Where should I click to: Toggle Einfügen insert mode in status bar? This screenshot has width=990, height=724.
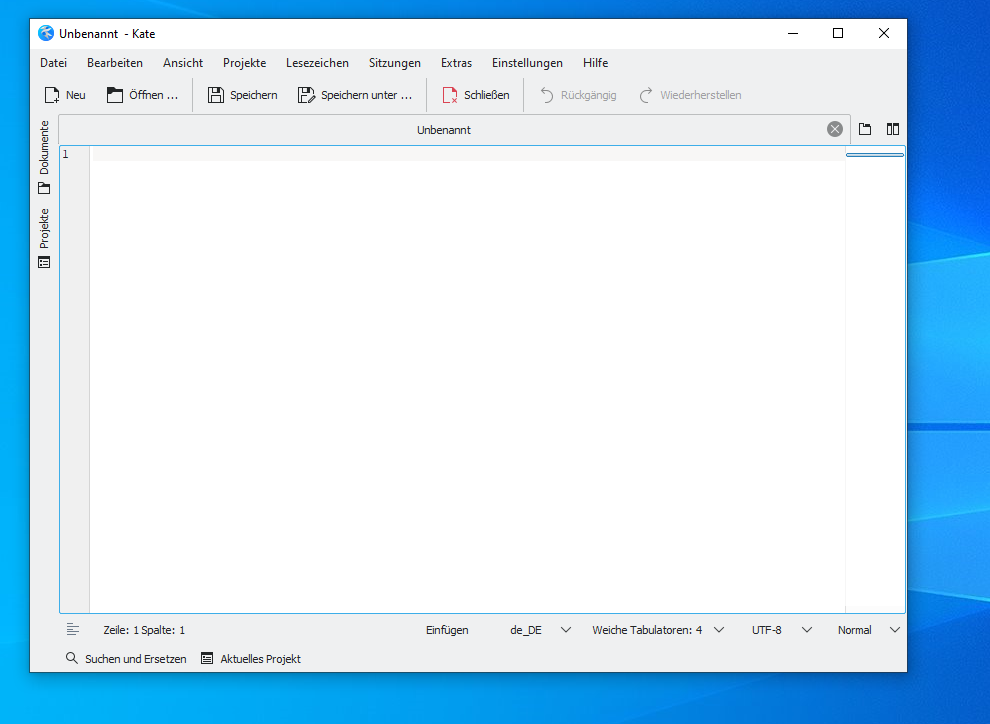(x=447, y=630)
